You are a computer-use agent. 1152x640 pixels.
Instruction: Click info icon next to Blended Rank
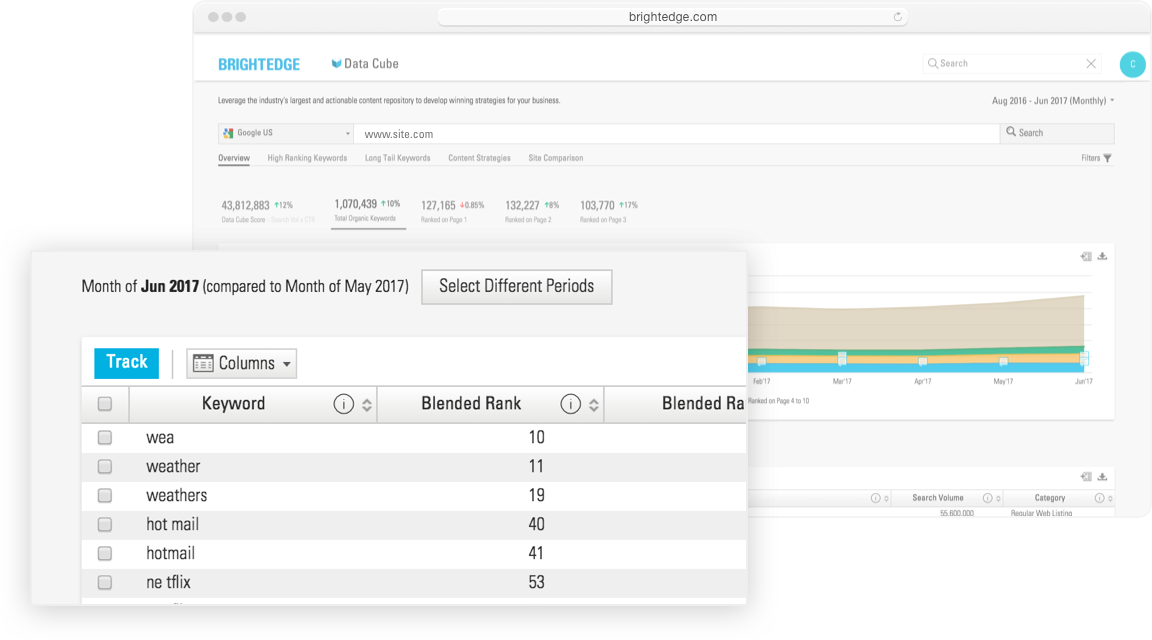click(x=570, y=404)
